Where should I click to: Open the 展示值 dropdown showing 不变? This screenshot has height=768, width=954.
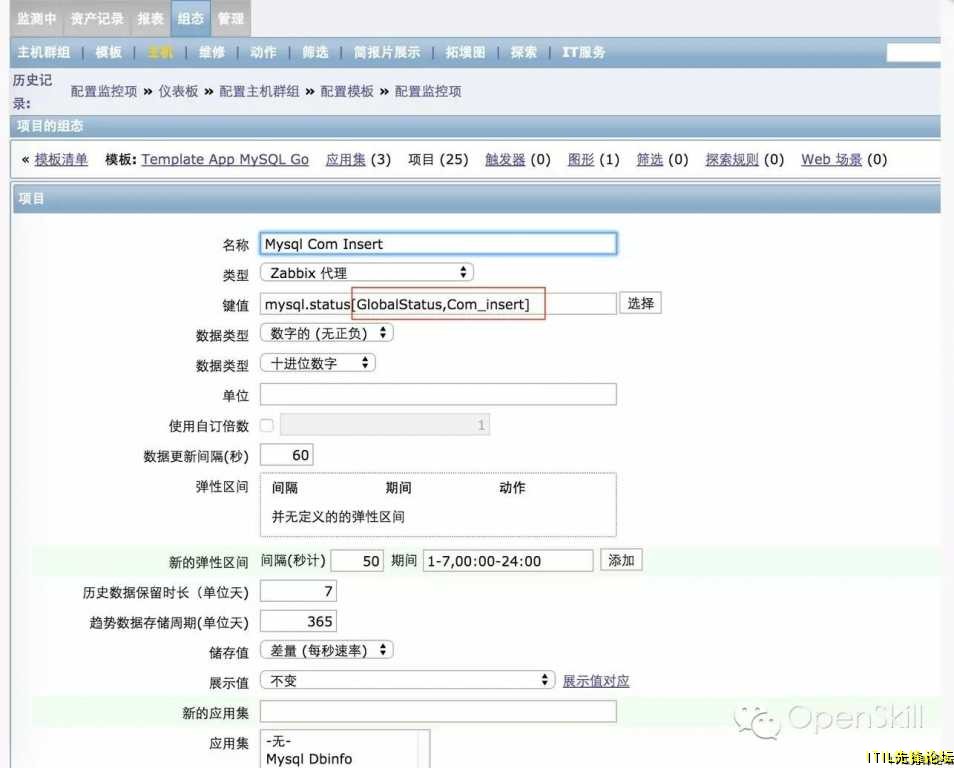407,680
